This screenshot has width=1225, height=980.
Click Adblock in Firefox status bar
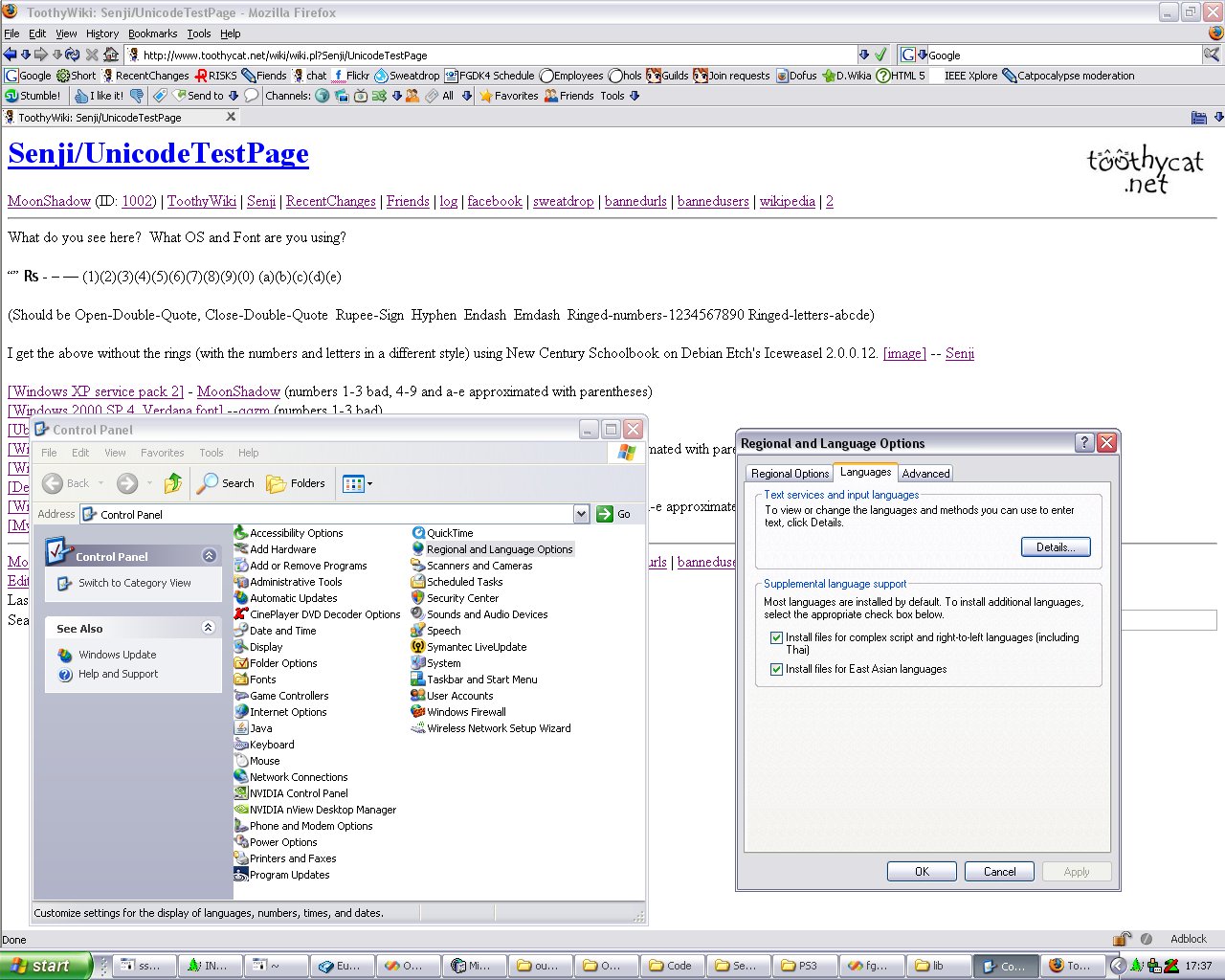(x=1188, y=939)
